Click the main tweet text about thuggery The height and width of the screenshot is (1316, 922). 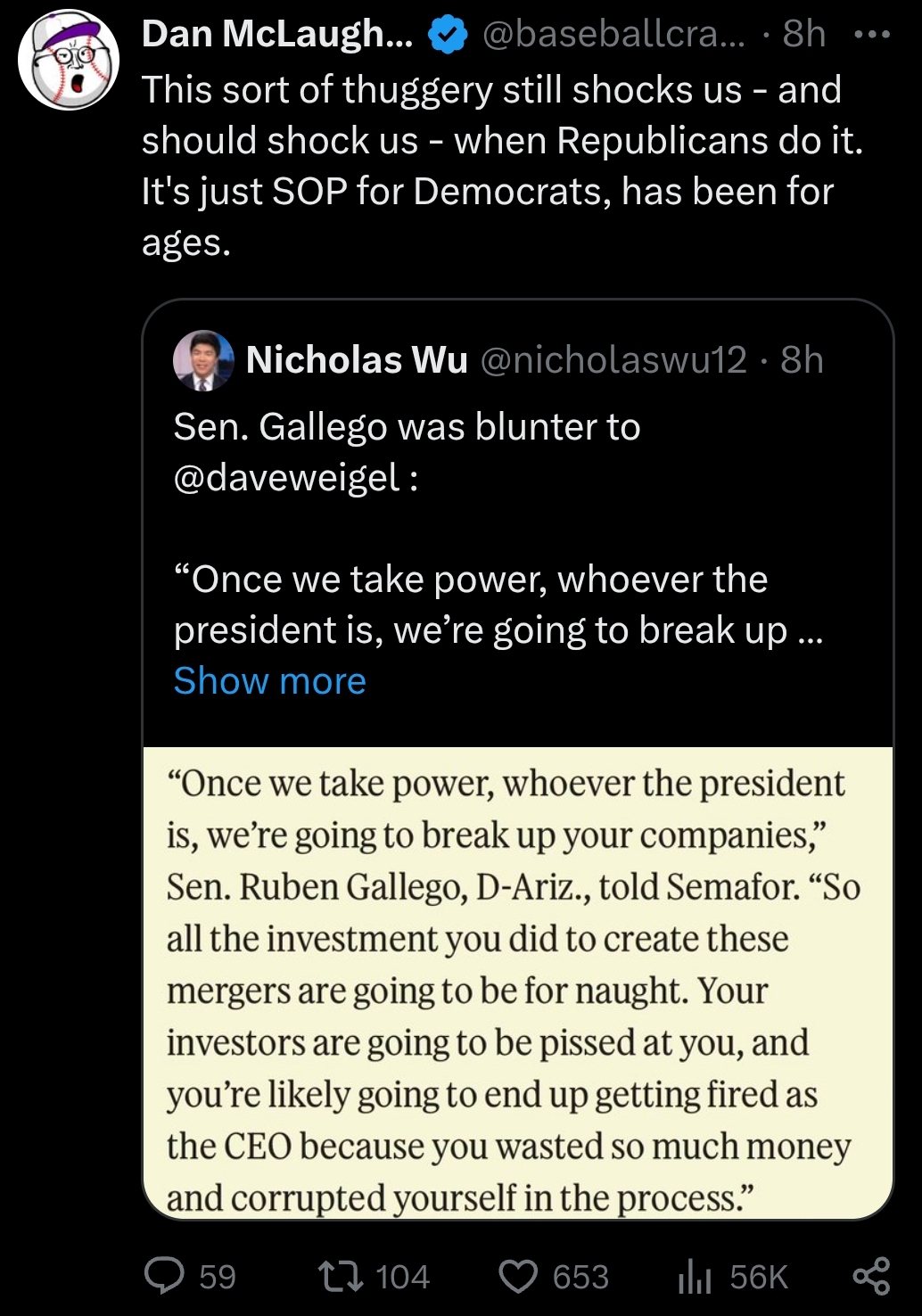[x=499, y=166]
